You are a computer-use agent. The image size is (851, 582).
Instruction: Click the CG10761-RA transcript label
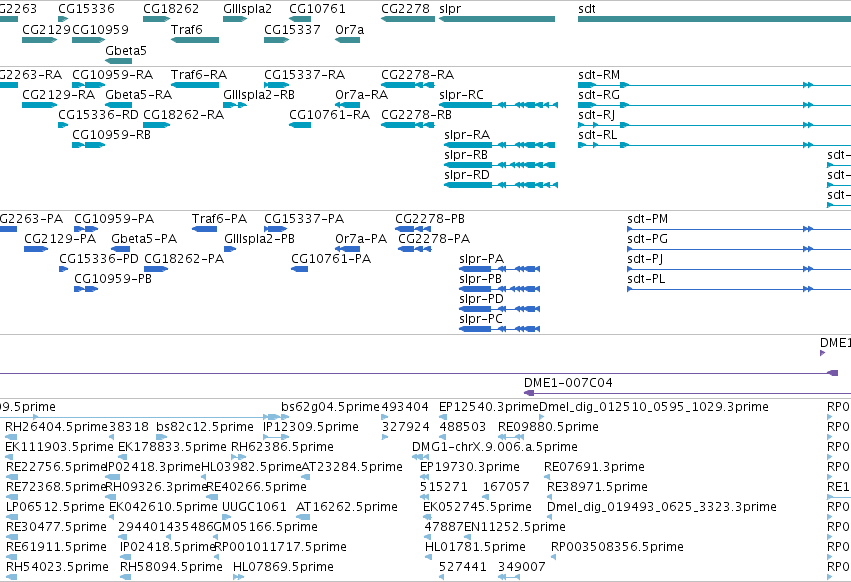(x=329, y=115)
